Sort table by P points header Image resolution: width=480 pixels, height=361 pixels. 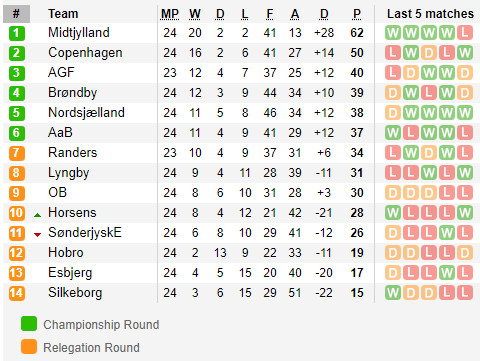pyautogui.click(x=357, y=14)
